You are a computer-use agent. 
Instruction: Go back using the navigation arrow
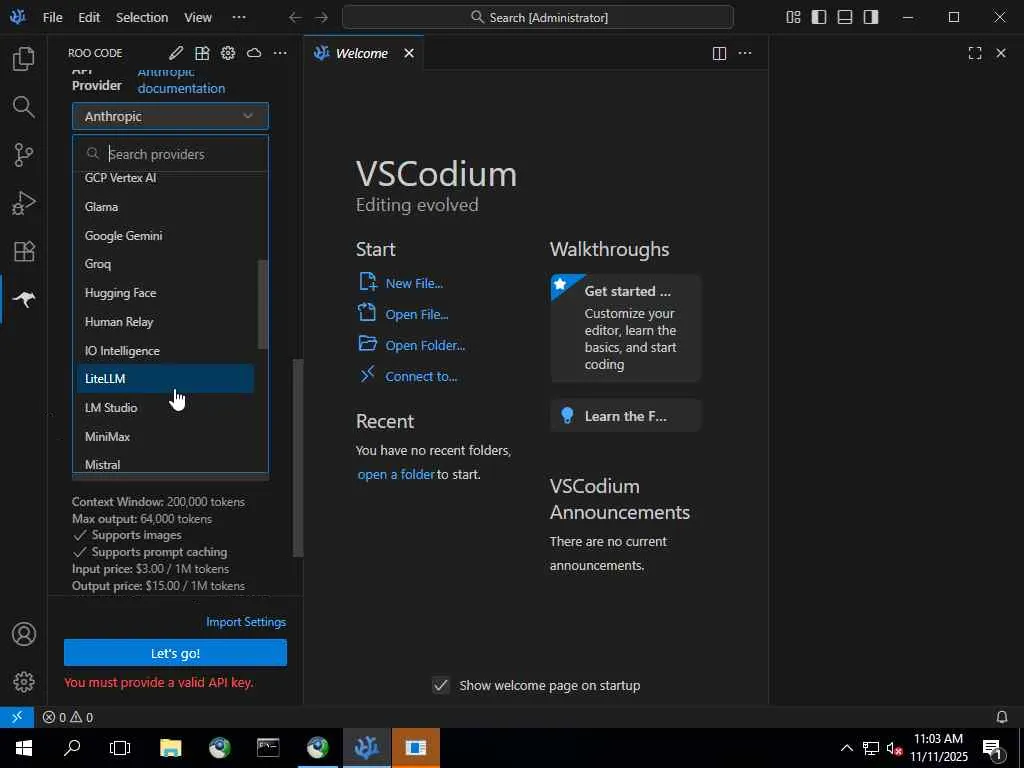[295, 17]
